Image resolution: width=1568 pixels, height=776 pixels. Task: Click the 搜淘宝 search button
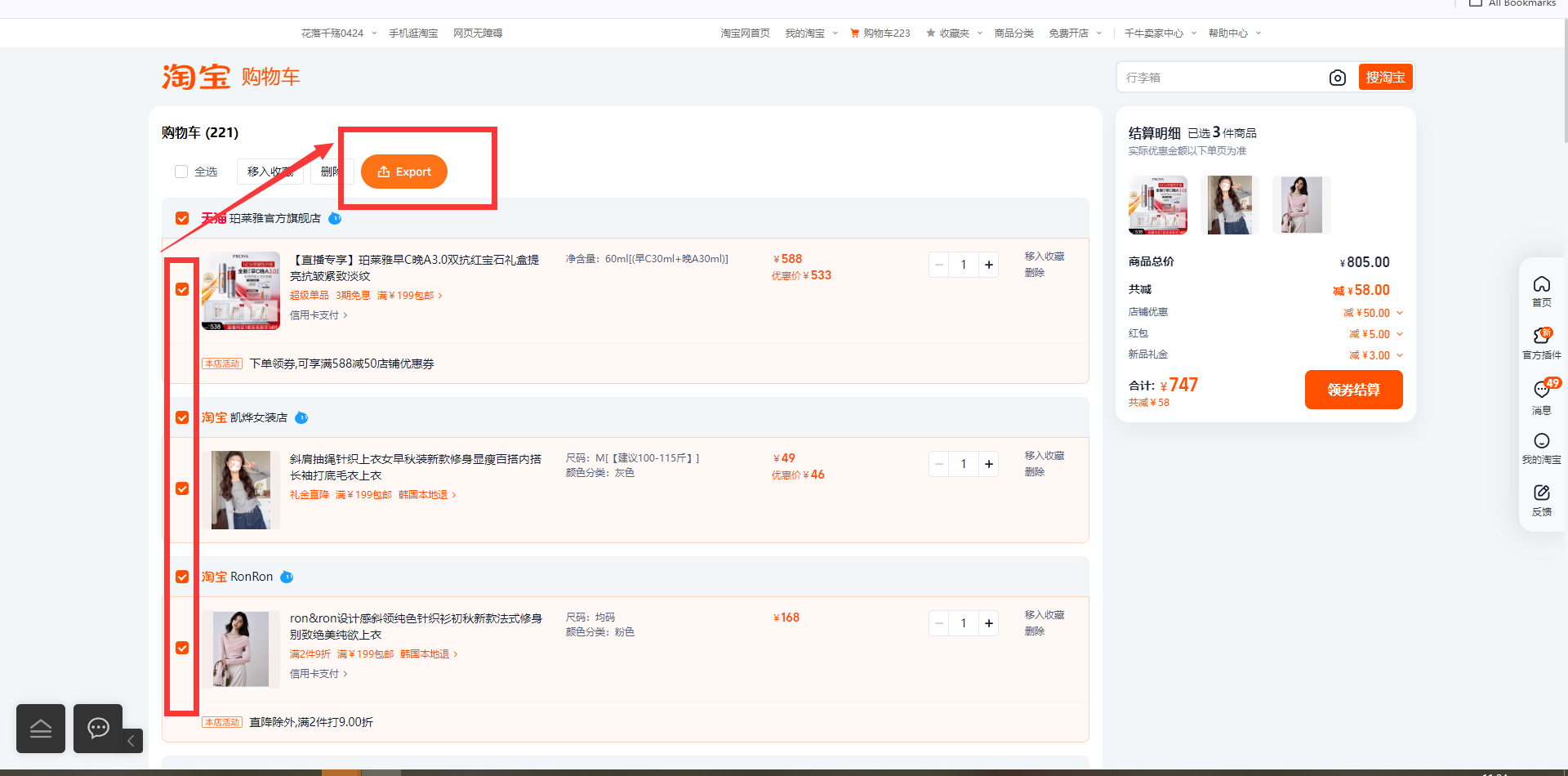click(x=1386, y=78)
